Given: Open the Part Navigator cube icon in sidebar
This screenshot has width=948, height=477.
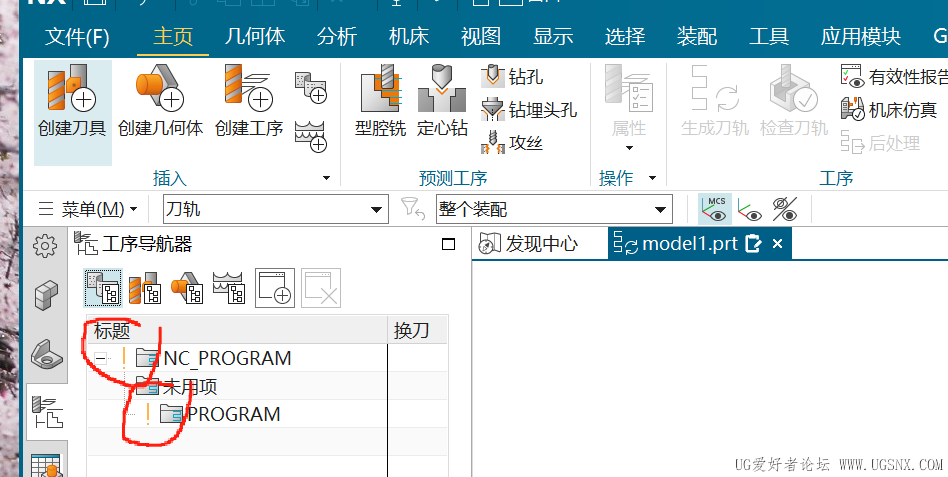Looking at the screenshot, I should click(47, 296).
